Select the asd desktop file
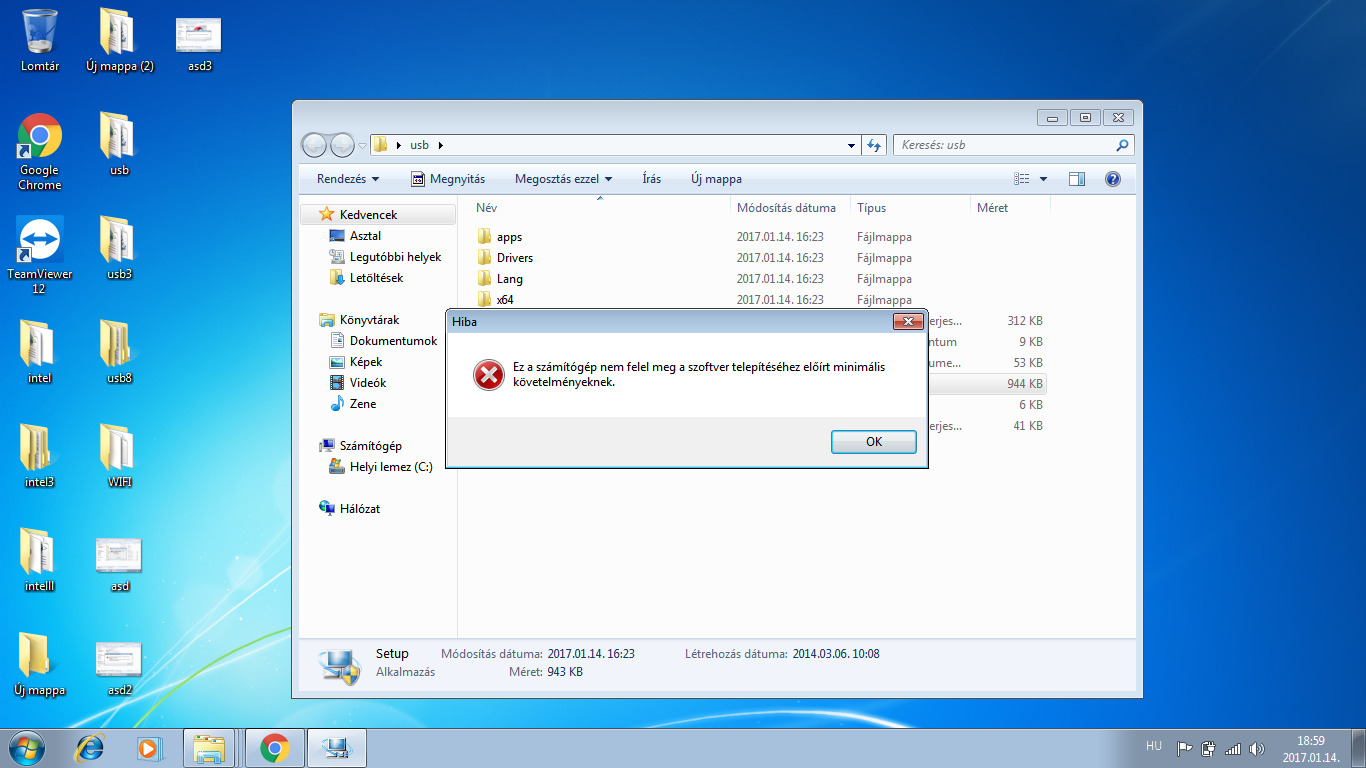Viewport: 1366px width, 768px height. pyautogui.click(x=119, y=564)
